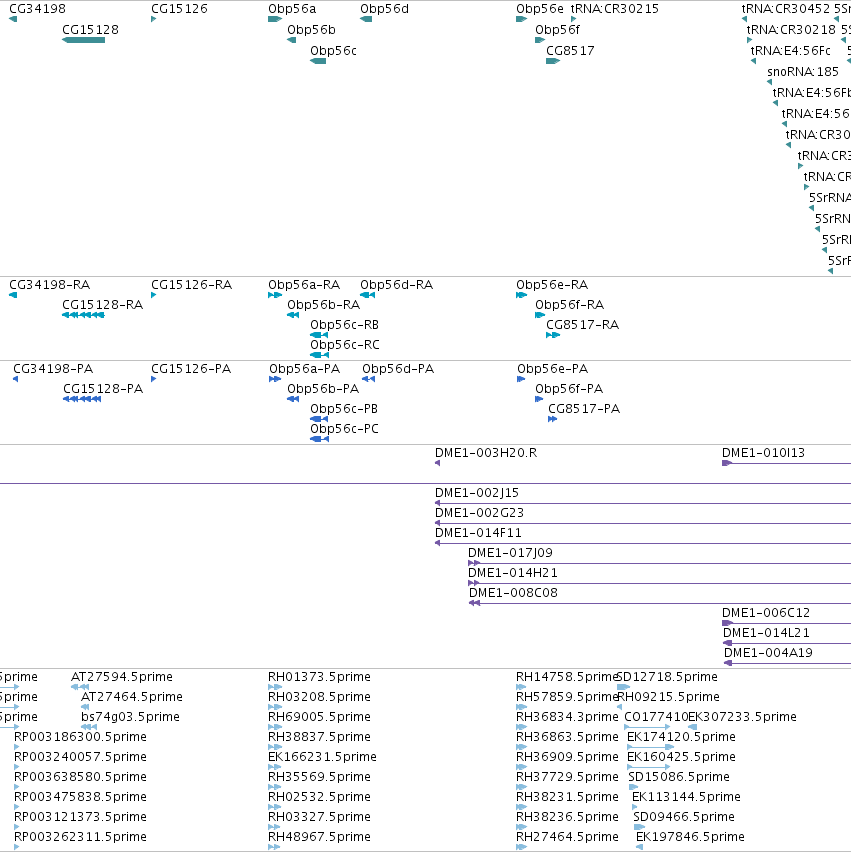
Task: Click the DME1-002G23 clone label
Action: tap(479, 513)
